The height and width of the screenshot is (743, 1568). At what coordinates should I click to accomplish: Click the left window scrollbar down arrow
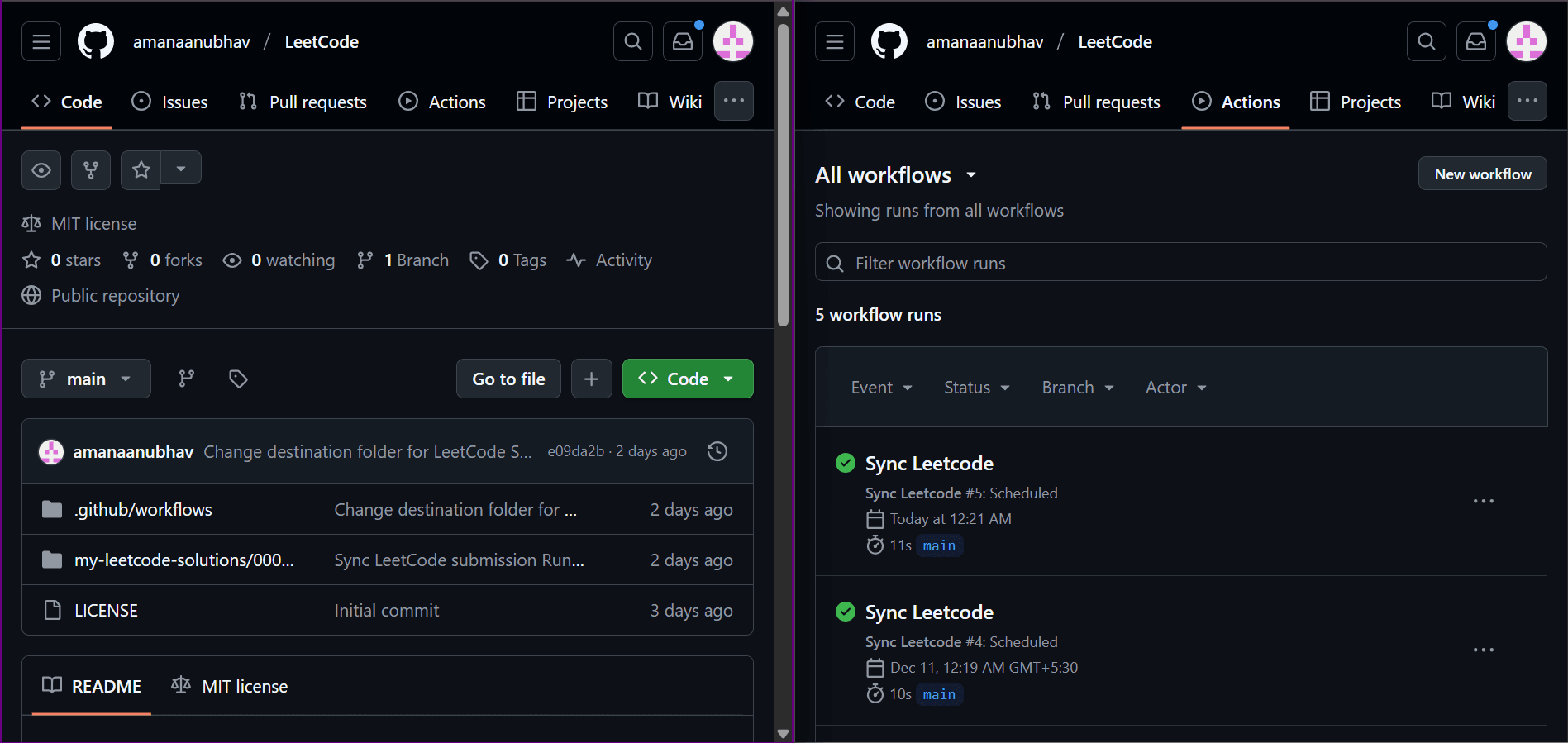click(783, 734)
